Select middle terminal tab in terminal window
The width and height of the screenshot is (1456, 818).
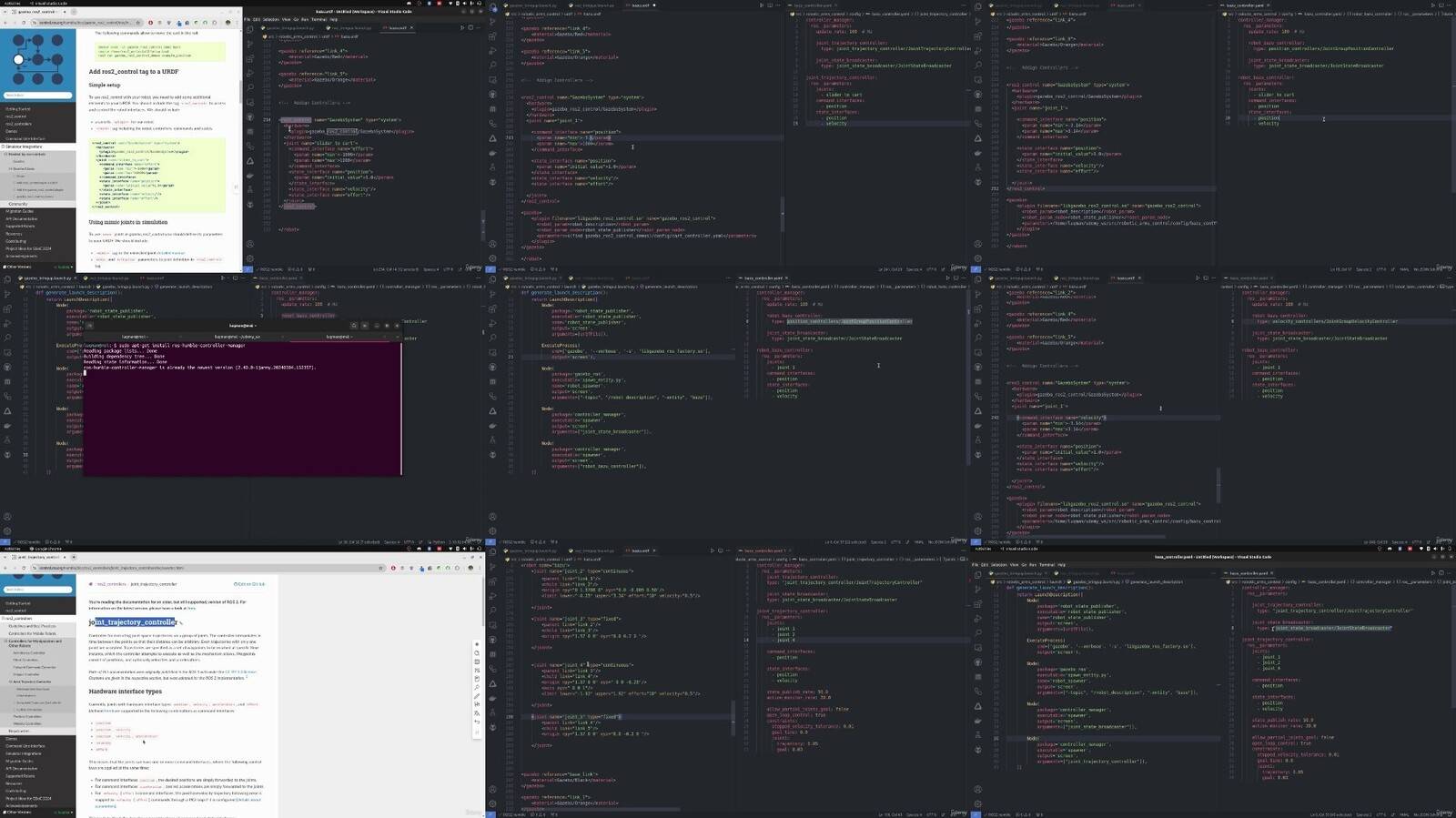point(238,337)
